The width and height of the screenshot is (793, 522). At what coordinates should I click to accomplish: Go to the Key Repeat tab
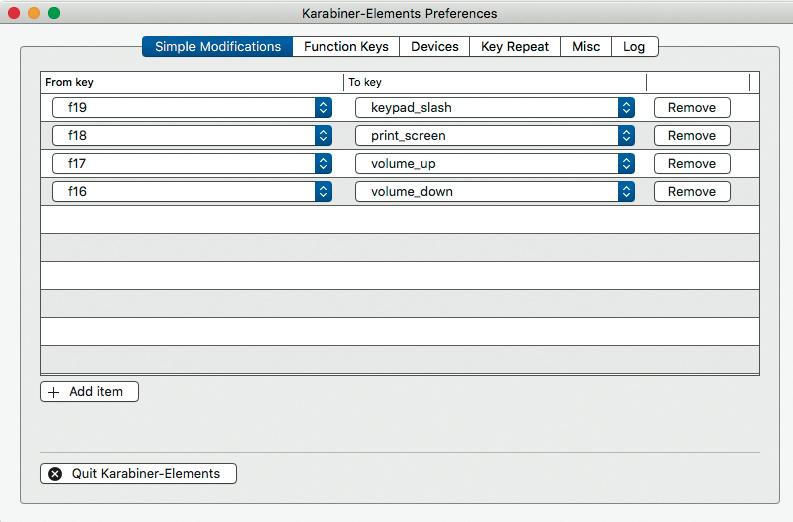click(x=515, y=46)
